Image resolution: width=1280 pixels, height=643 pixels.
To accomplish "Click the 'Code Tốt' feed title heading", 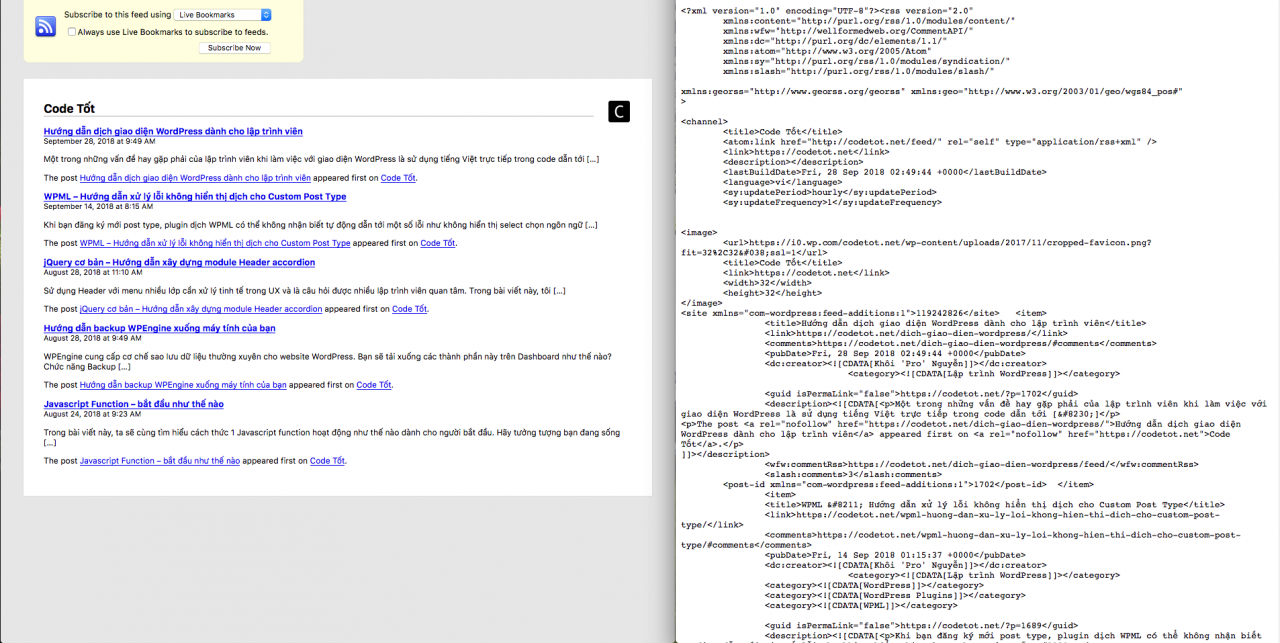I will (x=69, y=109).
